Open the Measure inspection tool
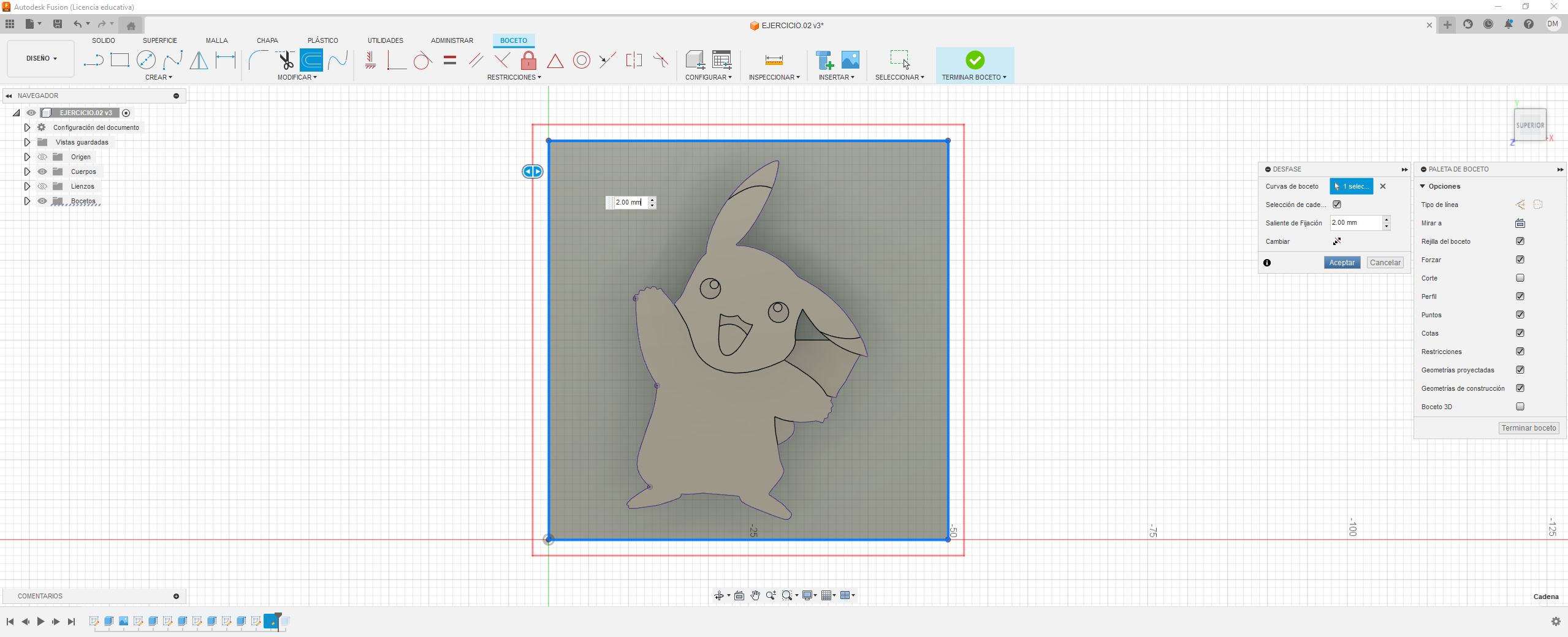Image resolution: width=1568 pixels, height=637 pixels. click(774, 60)
